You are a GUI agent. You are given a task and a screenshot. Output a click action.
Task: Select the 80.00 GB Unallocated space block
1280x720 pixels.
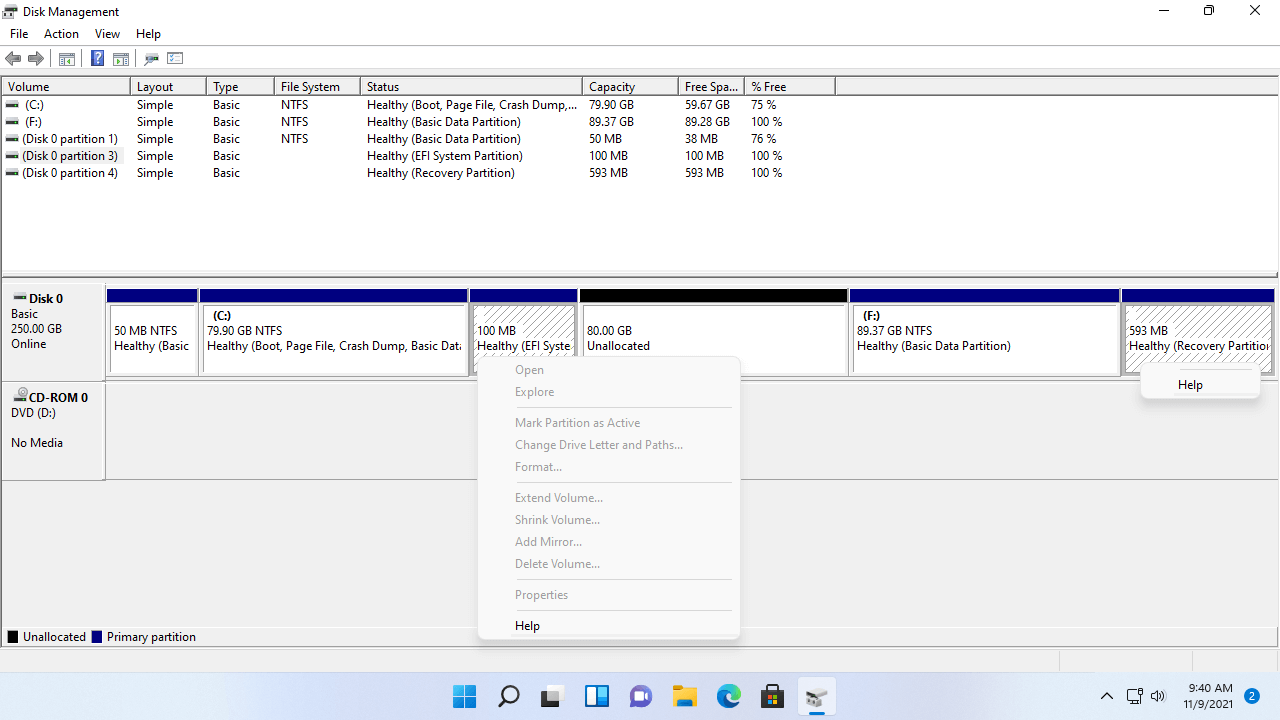[x=713, y=338]
